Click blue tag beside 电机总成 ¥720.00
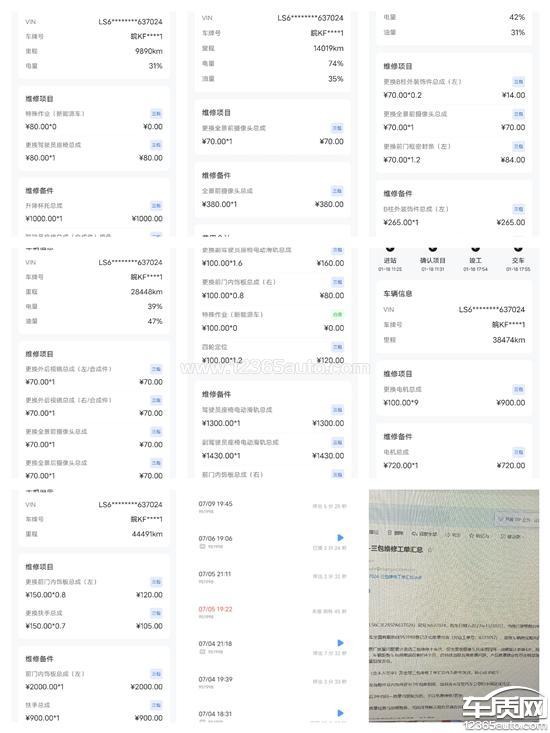 (518, 452)
